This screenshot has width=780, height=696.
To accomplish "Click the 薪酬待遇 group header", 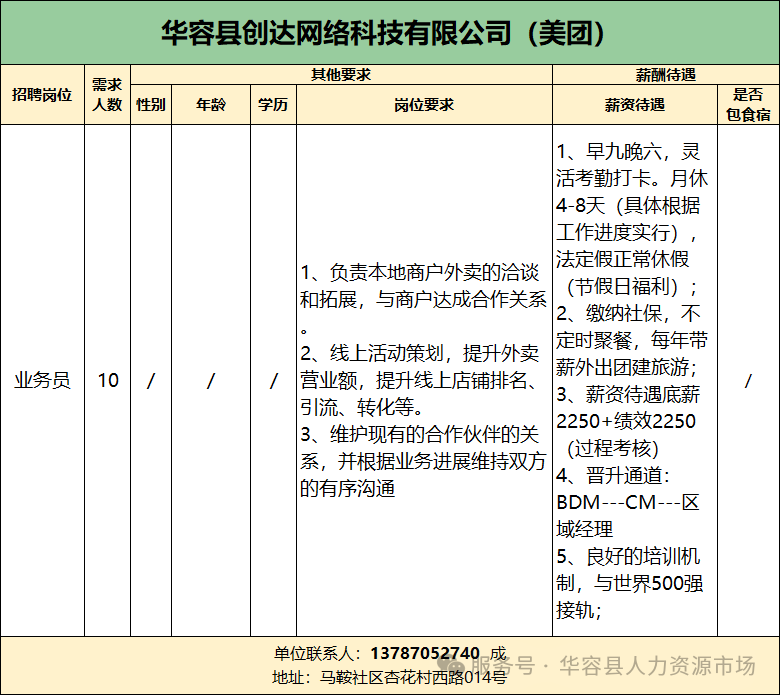I will point(666,75).
